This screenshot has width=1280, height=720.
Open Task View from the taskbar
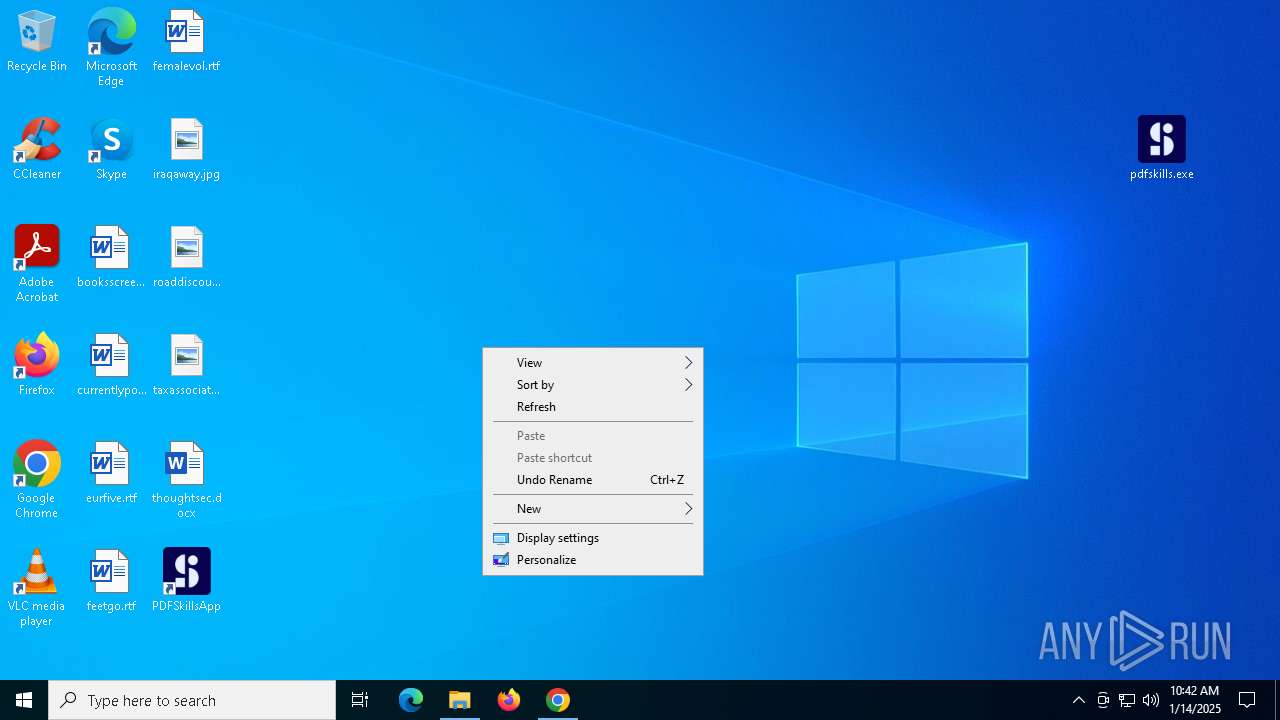[360, 700]
